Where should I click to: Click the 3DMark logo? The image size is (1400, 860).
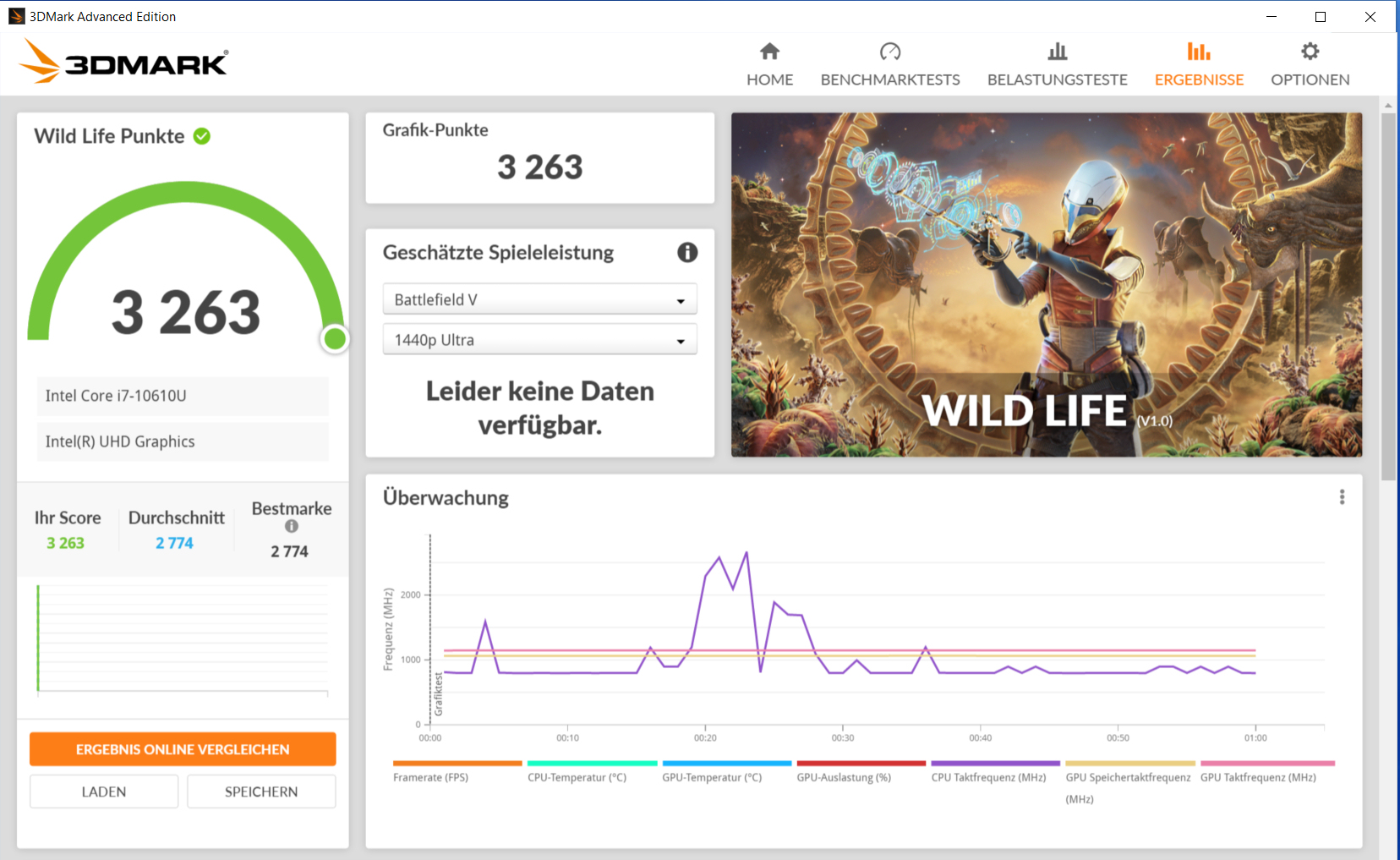click(x=123, y=62)
